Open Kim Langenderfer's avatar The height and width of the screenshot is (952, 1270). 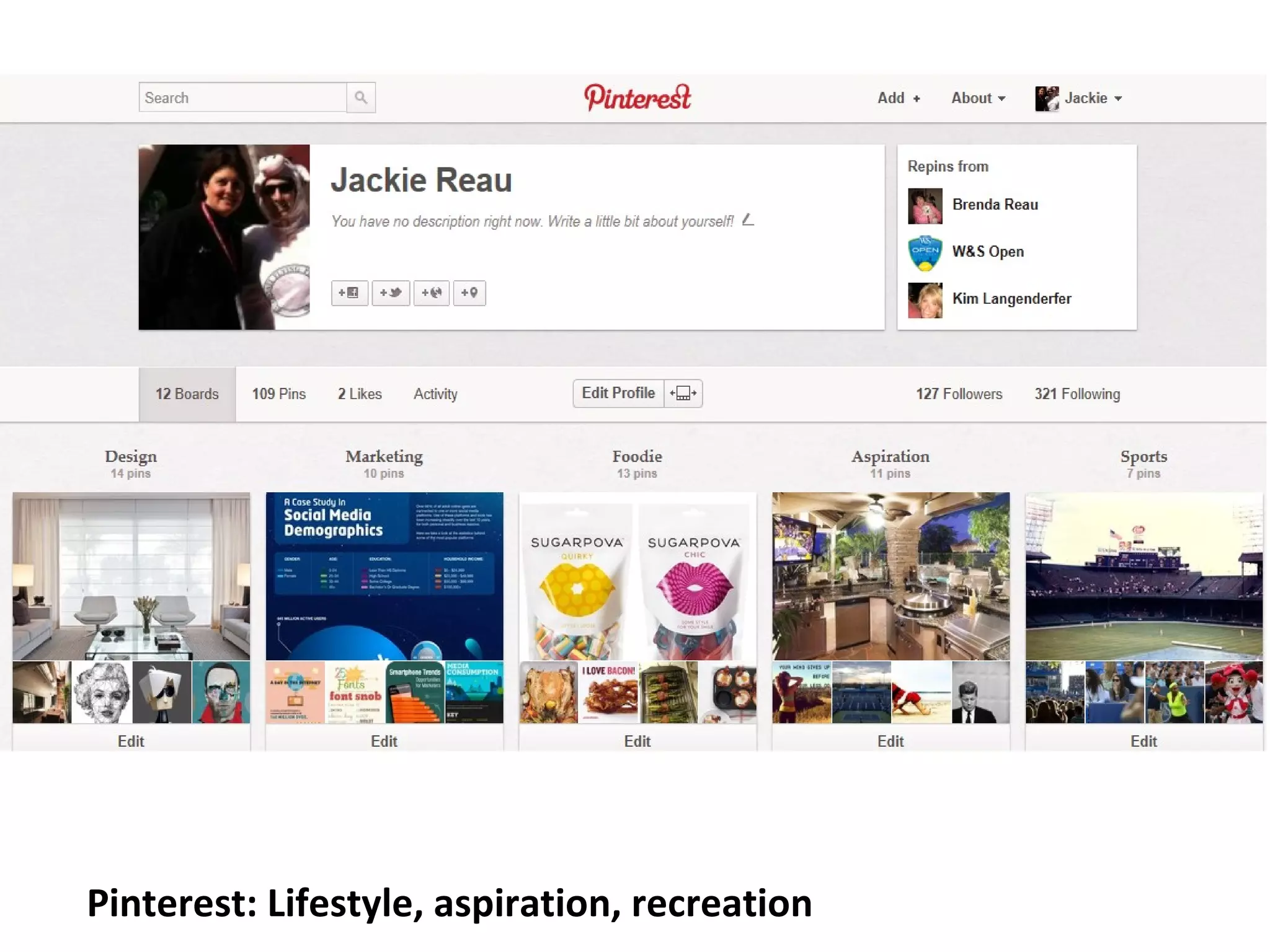point(925,300)
